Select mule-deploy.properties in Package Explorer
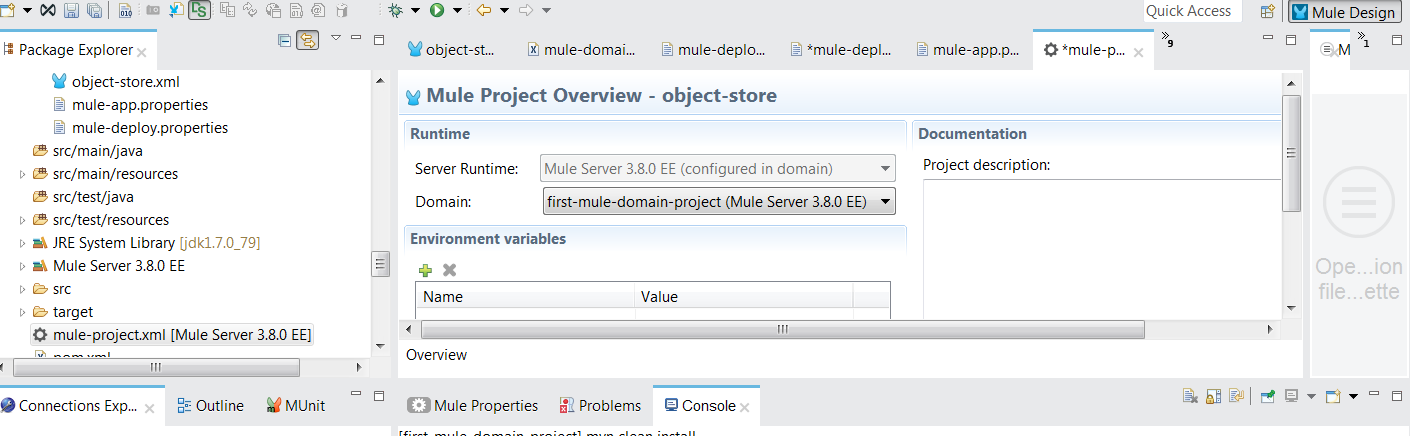The width and height of the screenshot is (1410, 436). (149, 128)
